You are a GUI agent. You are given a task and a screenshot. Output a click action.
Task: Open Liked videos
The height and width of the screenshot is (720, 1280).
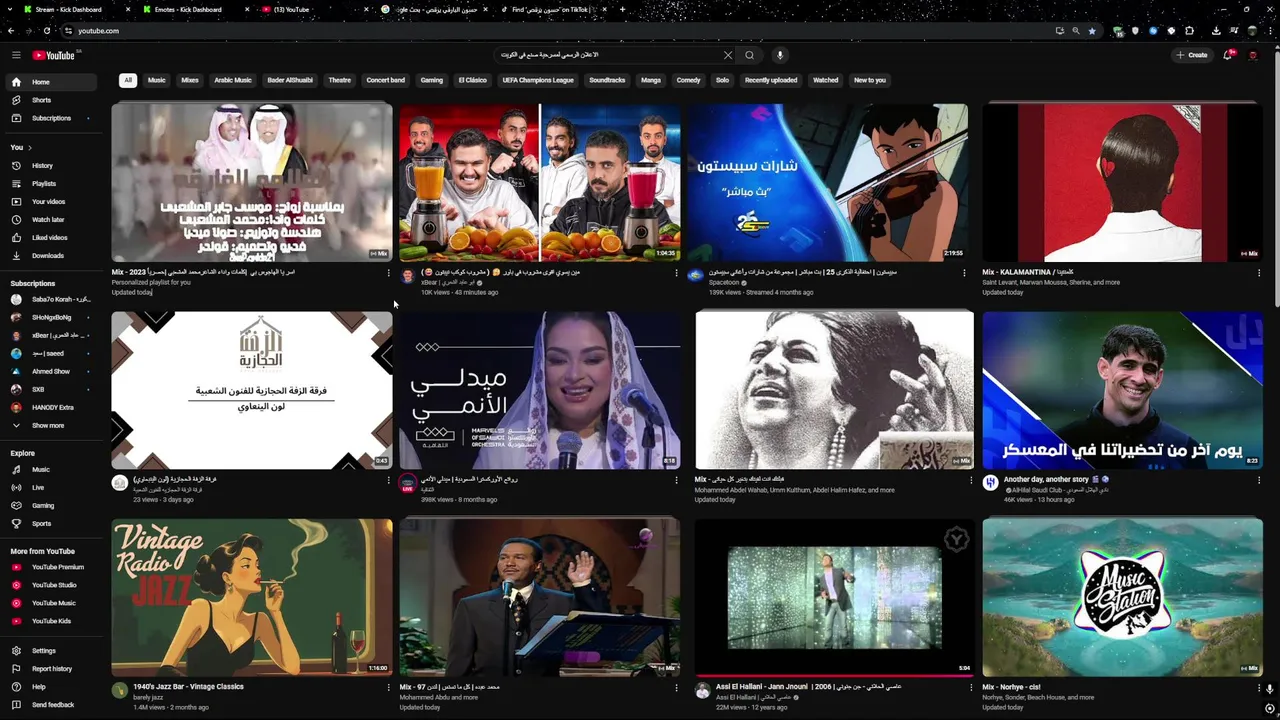50,238
